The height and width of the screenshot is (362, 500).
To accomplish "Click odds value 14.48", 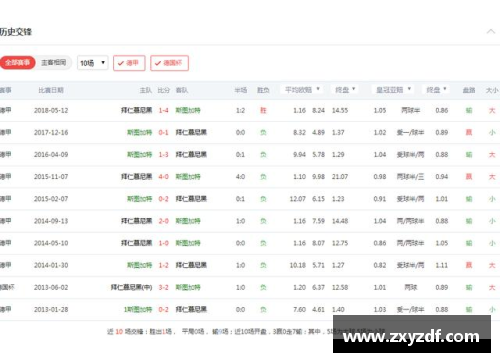I will (x=340, y=221).
